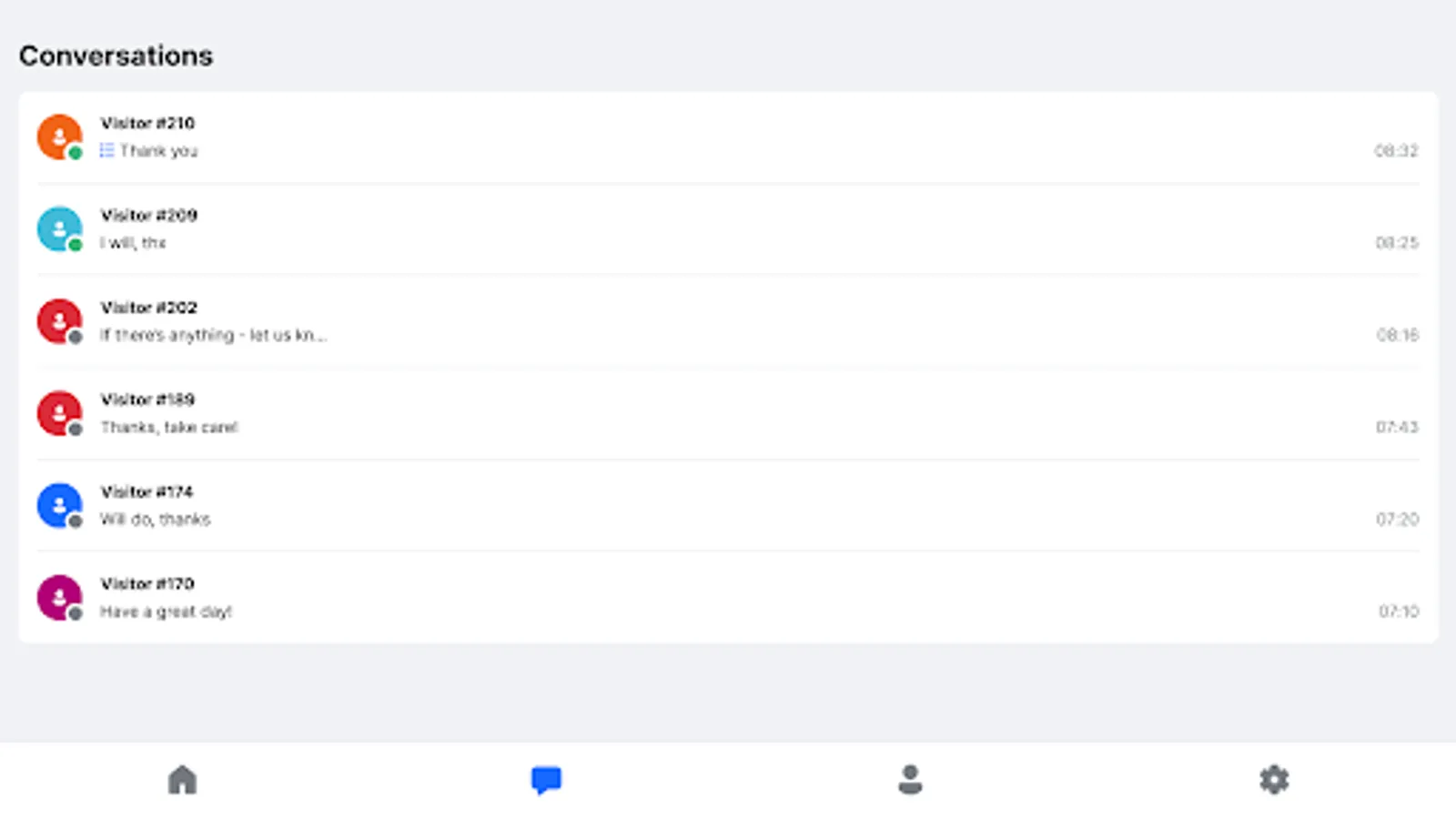Click Visitor #174 blue avatar
The image size is (1456, 819).
click(x=59, y=505)
